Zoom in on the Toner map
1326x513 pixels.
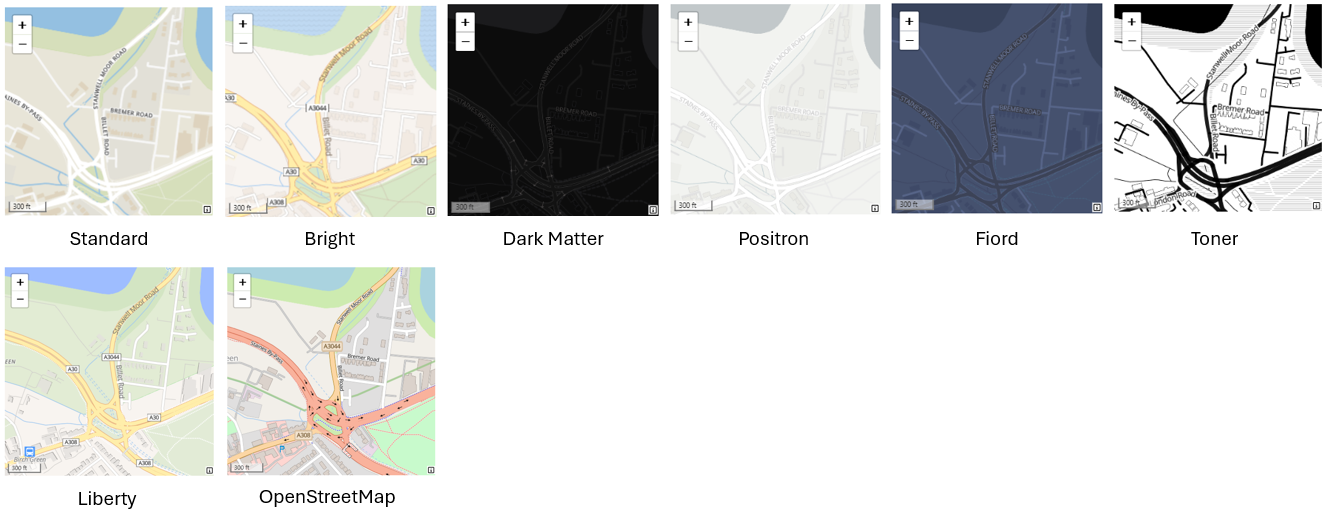pos(1131,23)
